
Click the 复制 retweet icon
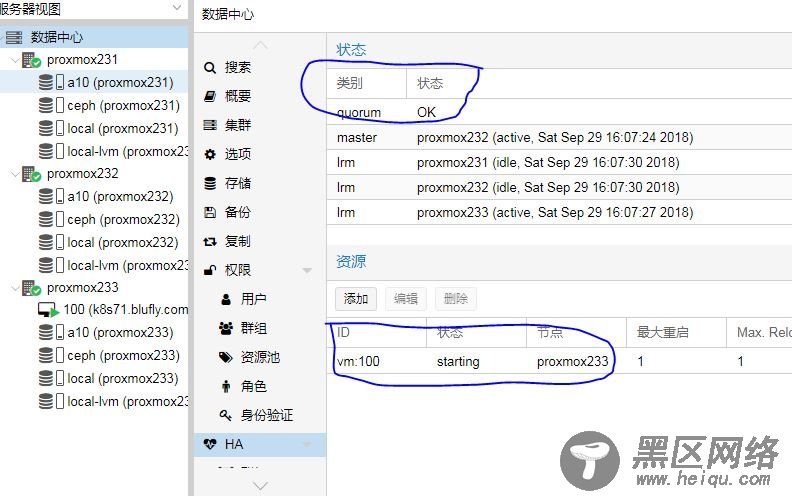(210, 242)
